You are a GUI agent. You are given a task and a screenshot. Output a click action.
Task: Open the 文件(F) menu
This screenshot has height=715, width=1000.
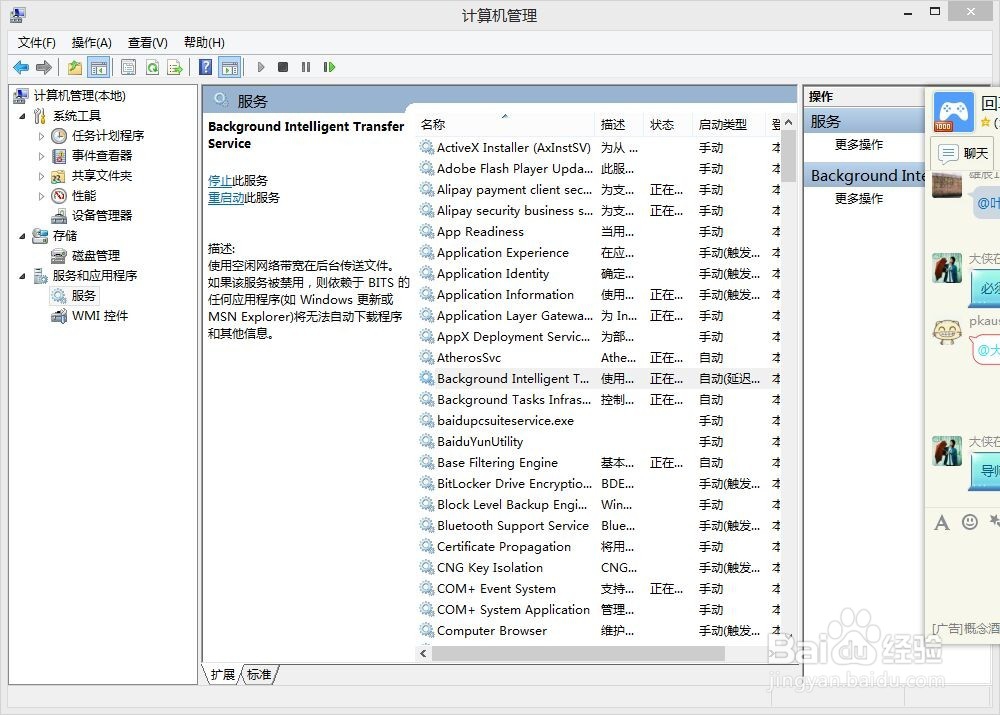tap(36, 43)
